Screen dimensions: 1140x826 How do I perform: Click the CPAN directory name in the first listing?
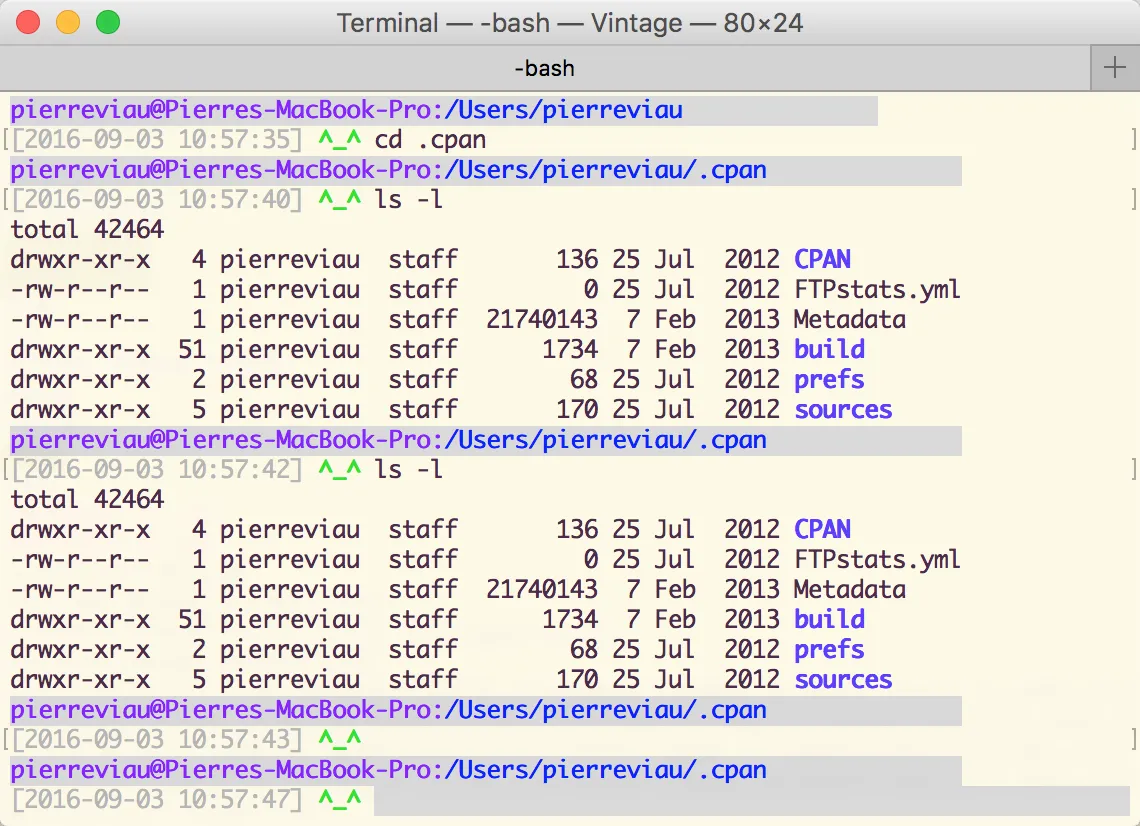(822, 260)
